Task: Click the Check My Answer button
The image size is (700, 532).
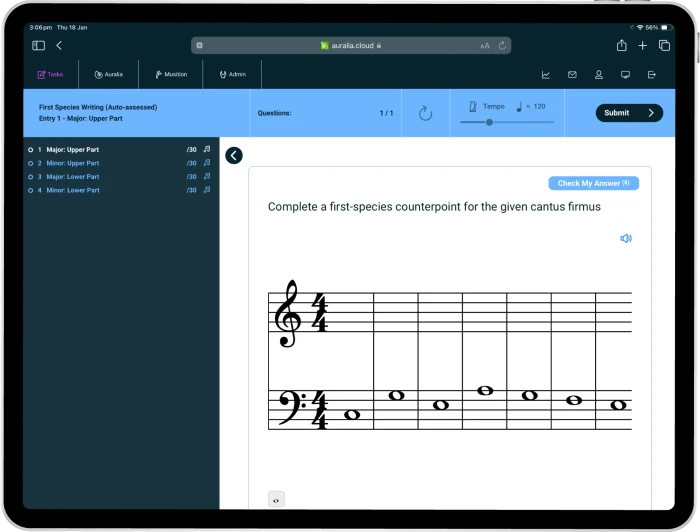Action: tap(593, 183)
